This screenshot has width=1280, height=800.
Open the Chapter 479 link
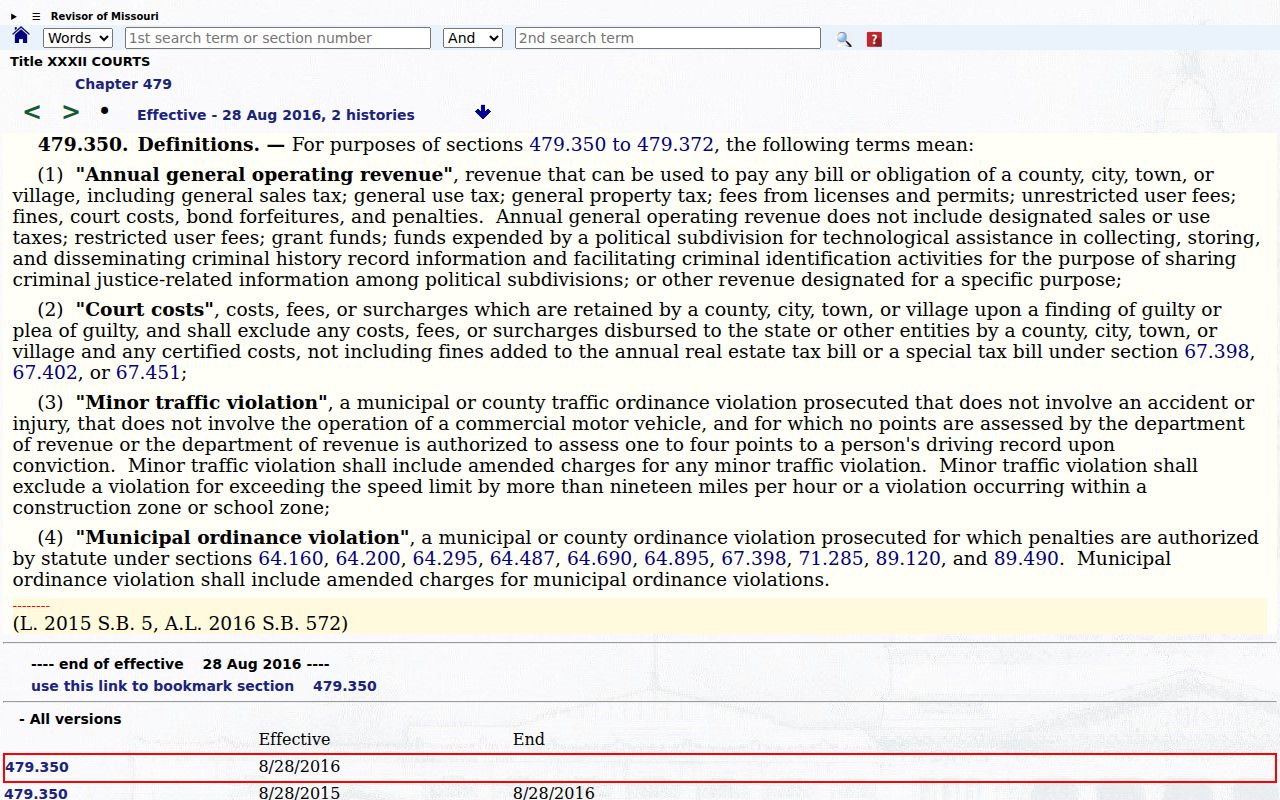(123, 84)
